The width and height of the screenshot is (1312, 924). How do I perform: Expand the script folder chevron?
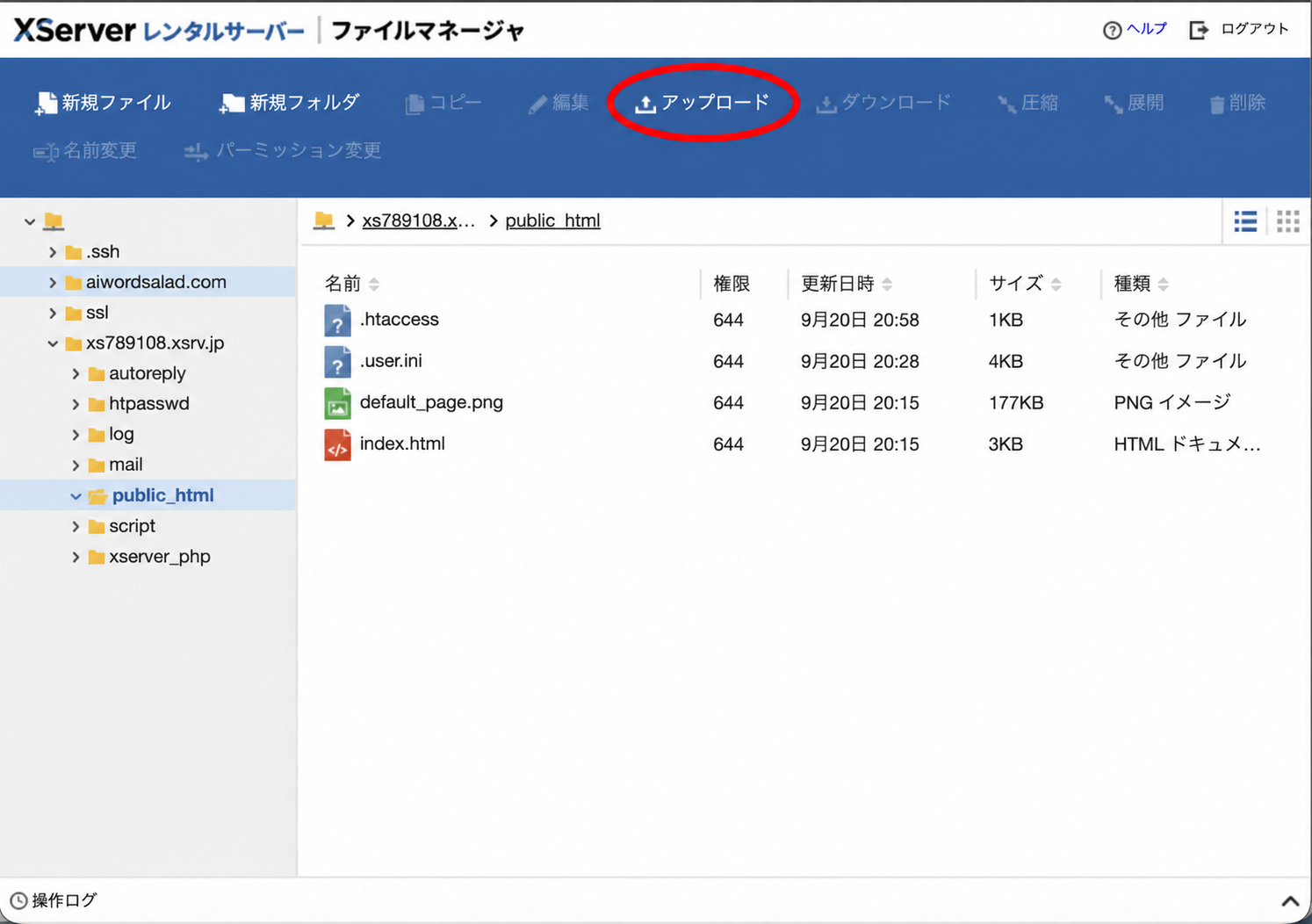76,526
